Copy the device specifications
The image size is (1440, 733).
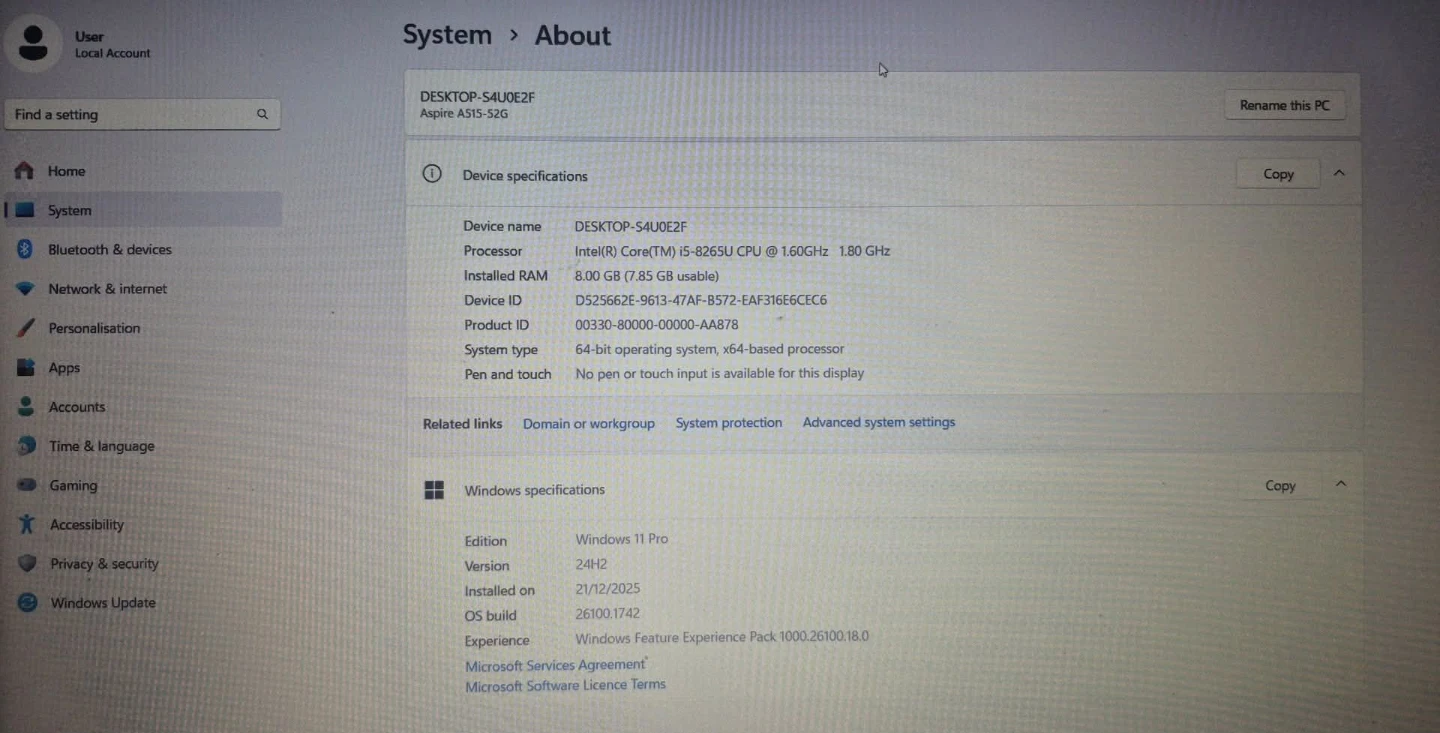pyautogui.click(x=1278, y=174)
